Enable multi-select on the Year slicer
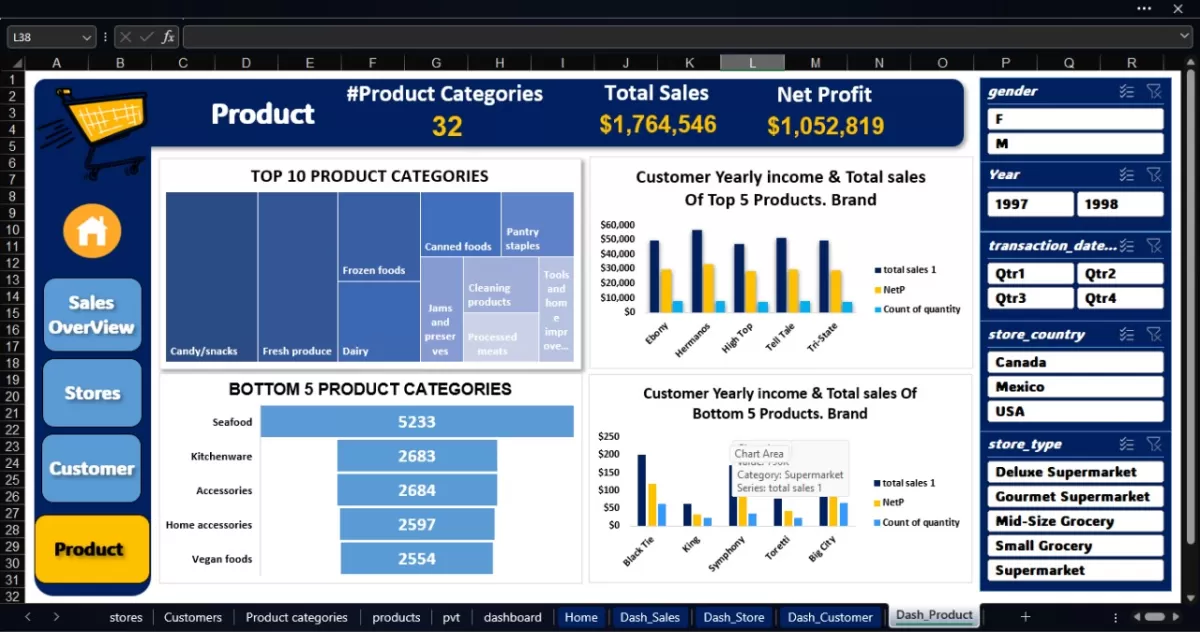 (1127, 174)
